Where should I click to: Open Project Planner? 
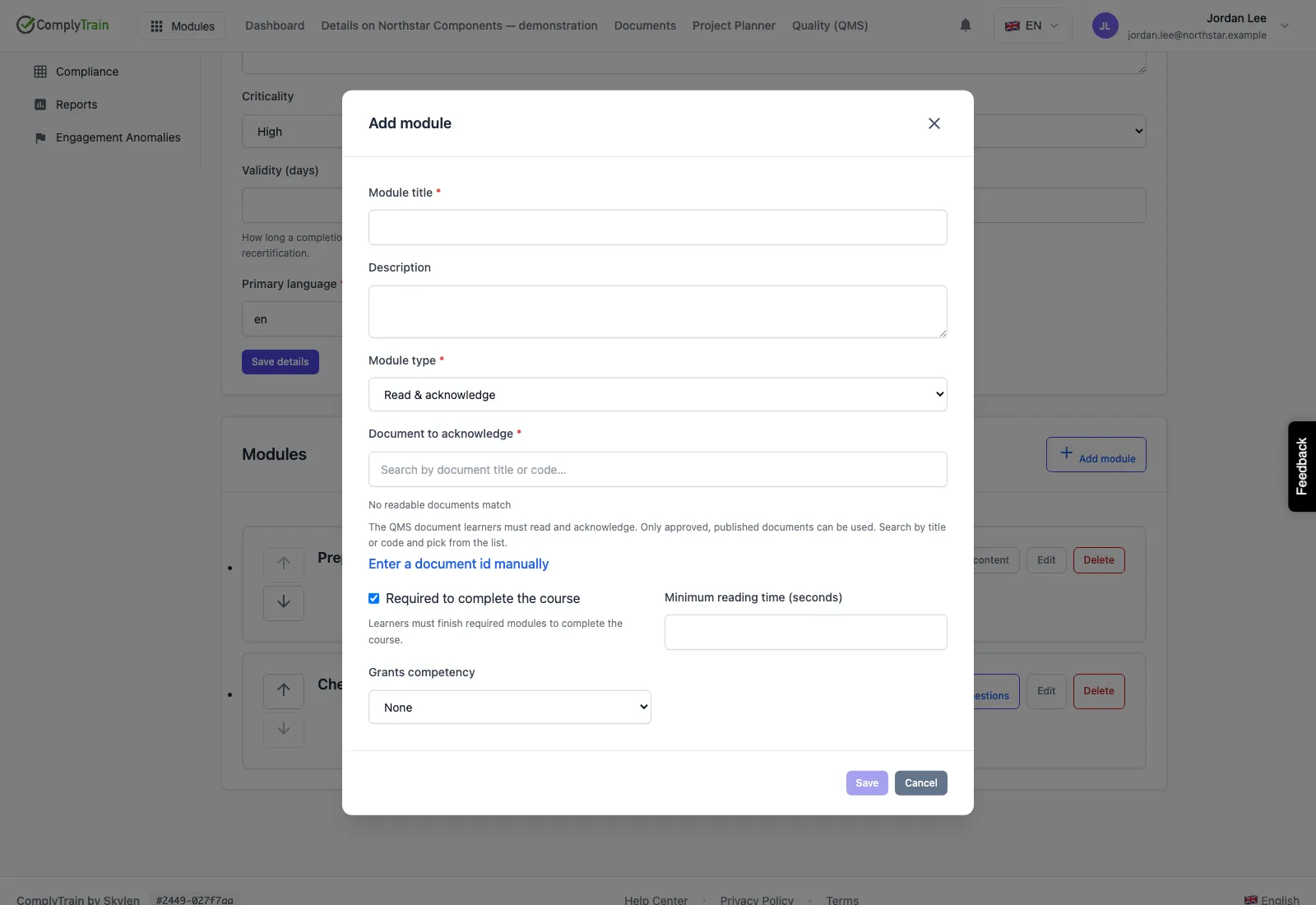point(734,26)
